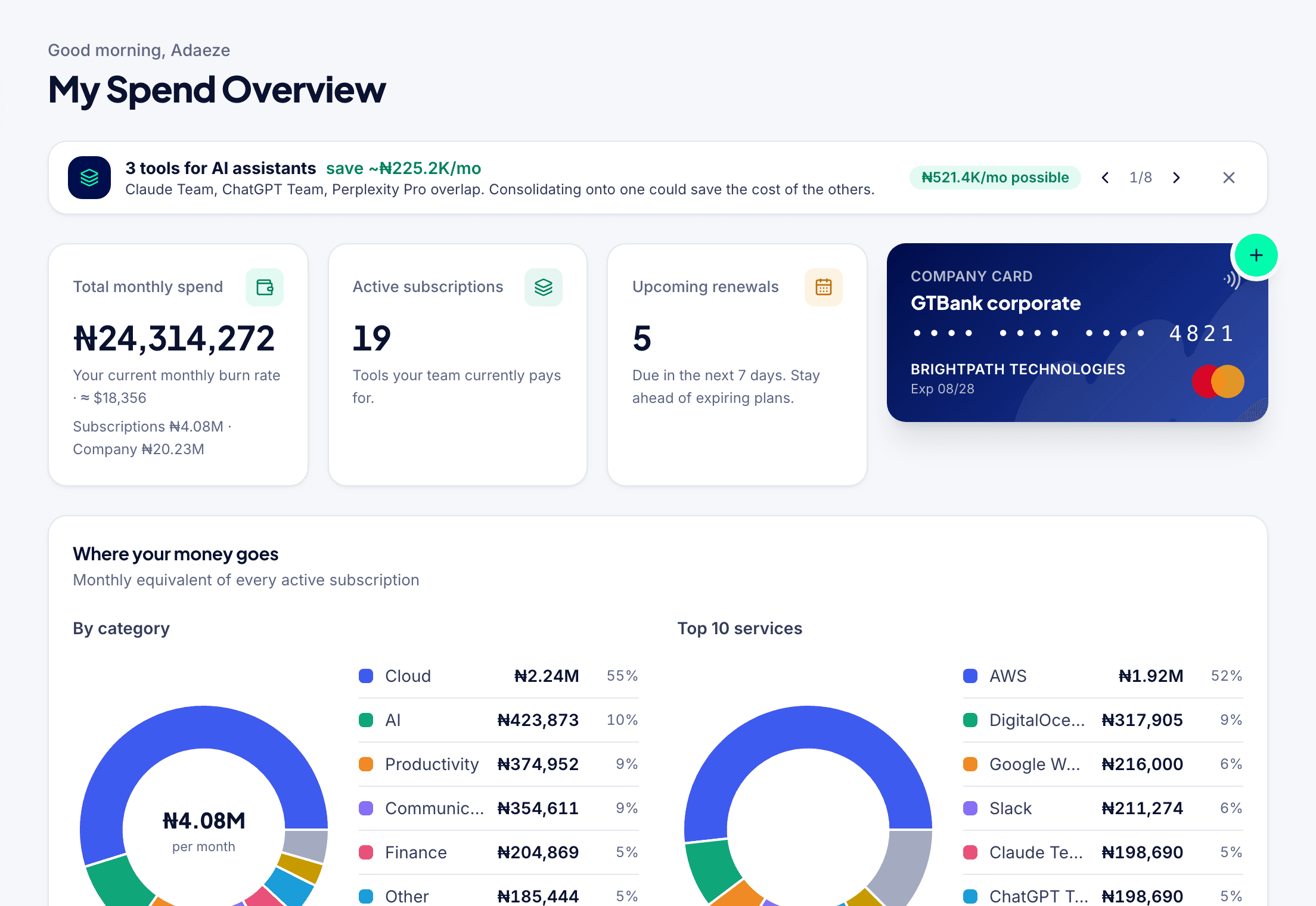This screenshot has width=1316, height=906.
Task: Select the Finance category row
Action: click(x=498, y=852)
